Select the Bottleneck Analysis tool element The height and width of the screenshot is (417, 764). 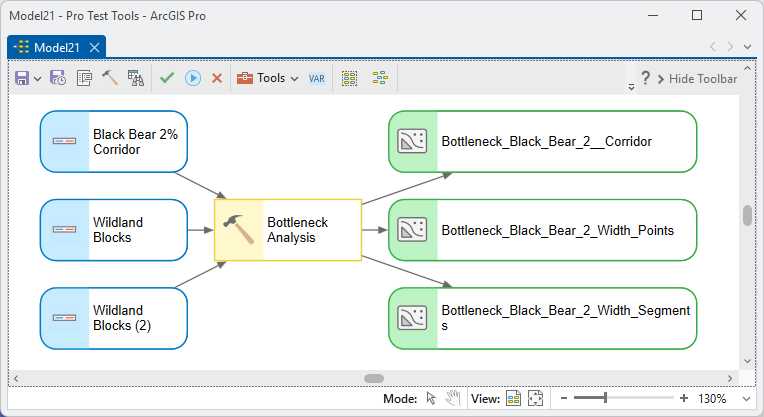288,230
